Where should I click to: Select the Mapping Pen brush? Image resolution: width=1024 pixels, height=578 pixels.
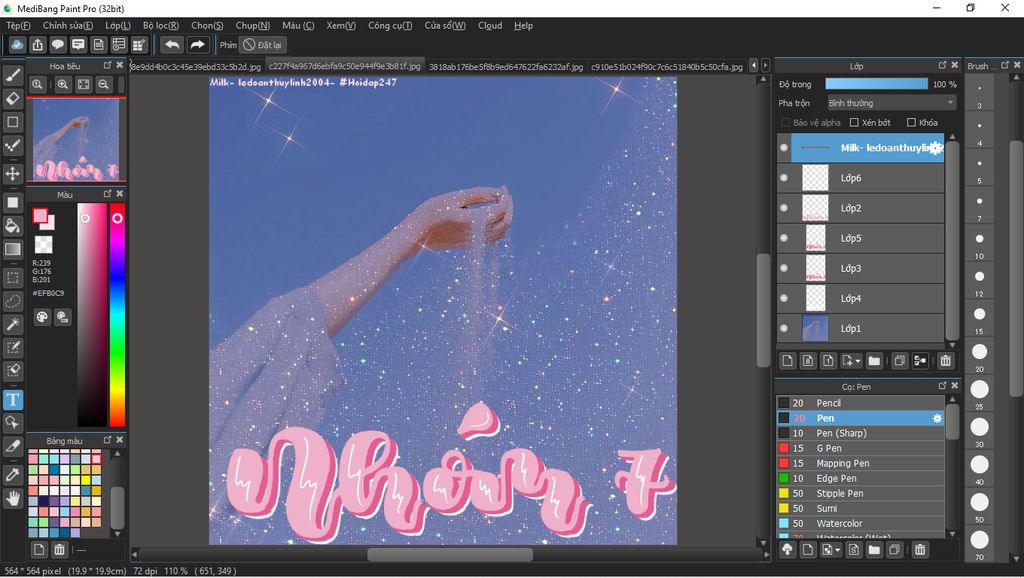tap(861, 463)
